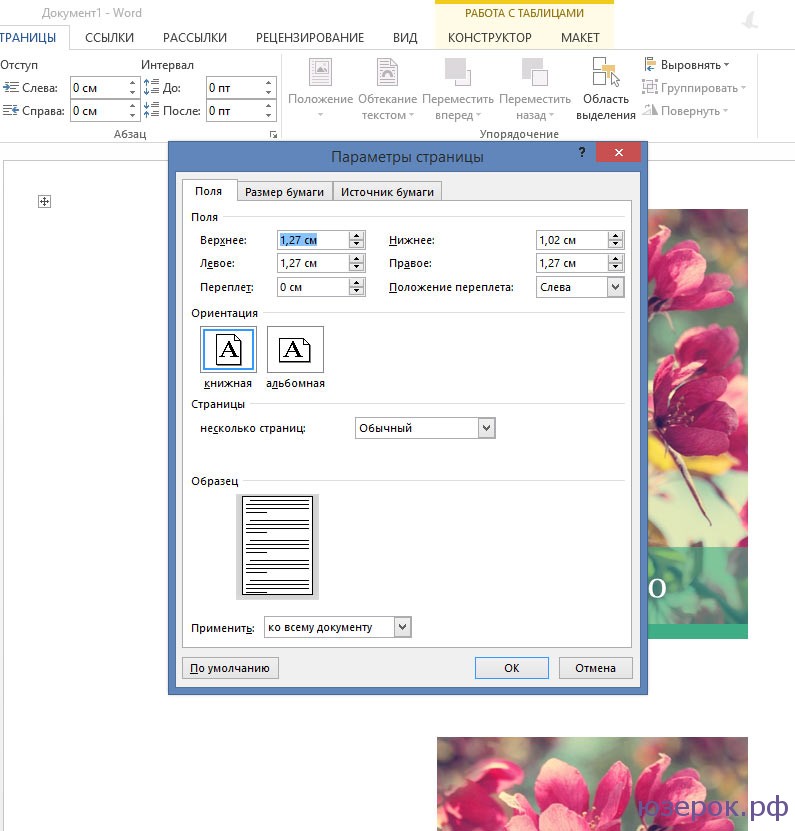
Task: Open the Position picture layout icon
Action: [x=321, y=73]
